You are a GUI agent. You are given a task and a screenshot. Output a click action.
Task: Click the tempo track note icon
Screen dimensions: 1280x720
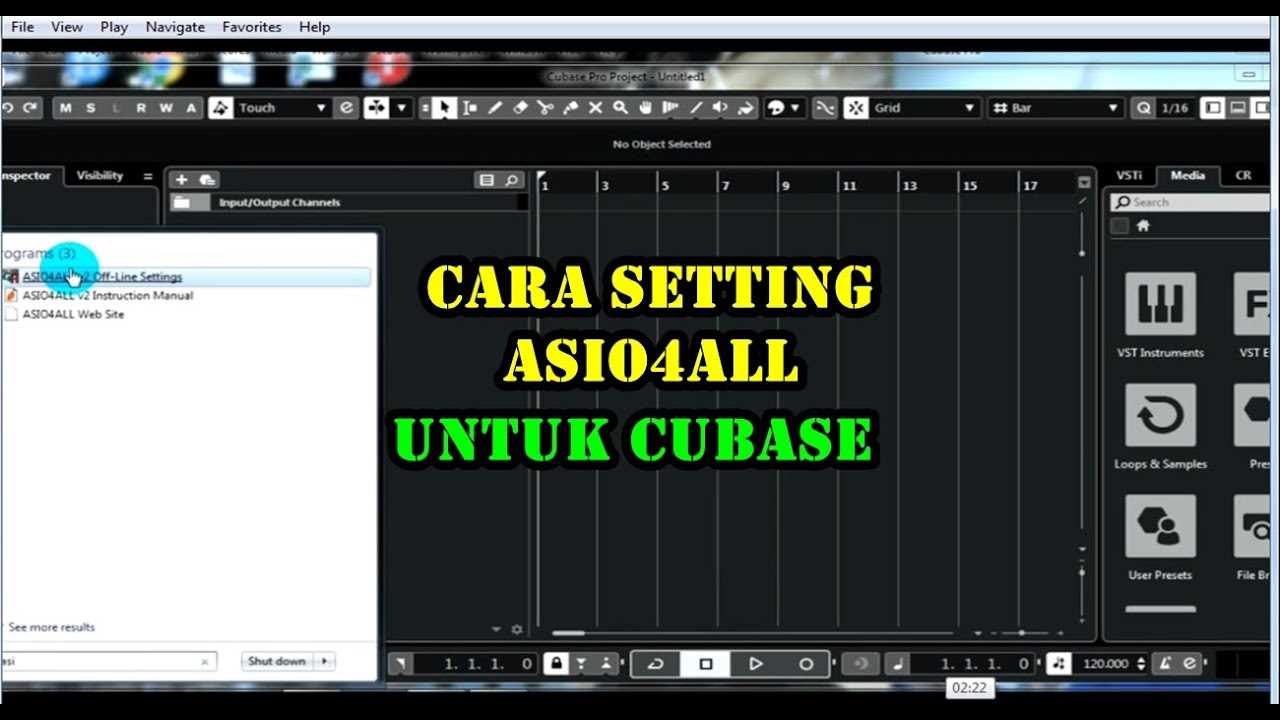(x=1060, y=663)
